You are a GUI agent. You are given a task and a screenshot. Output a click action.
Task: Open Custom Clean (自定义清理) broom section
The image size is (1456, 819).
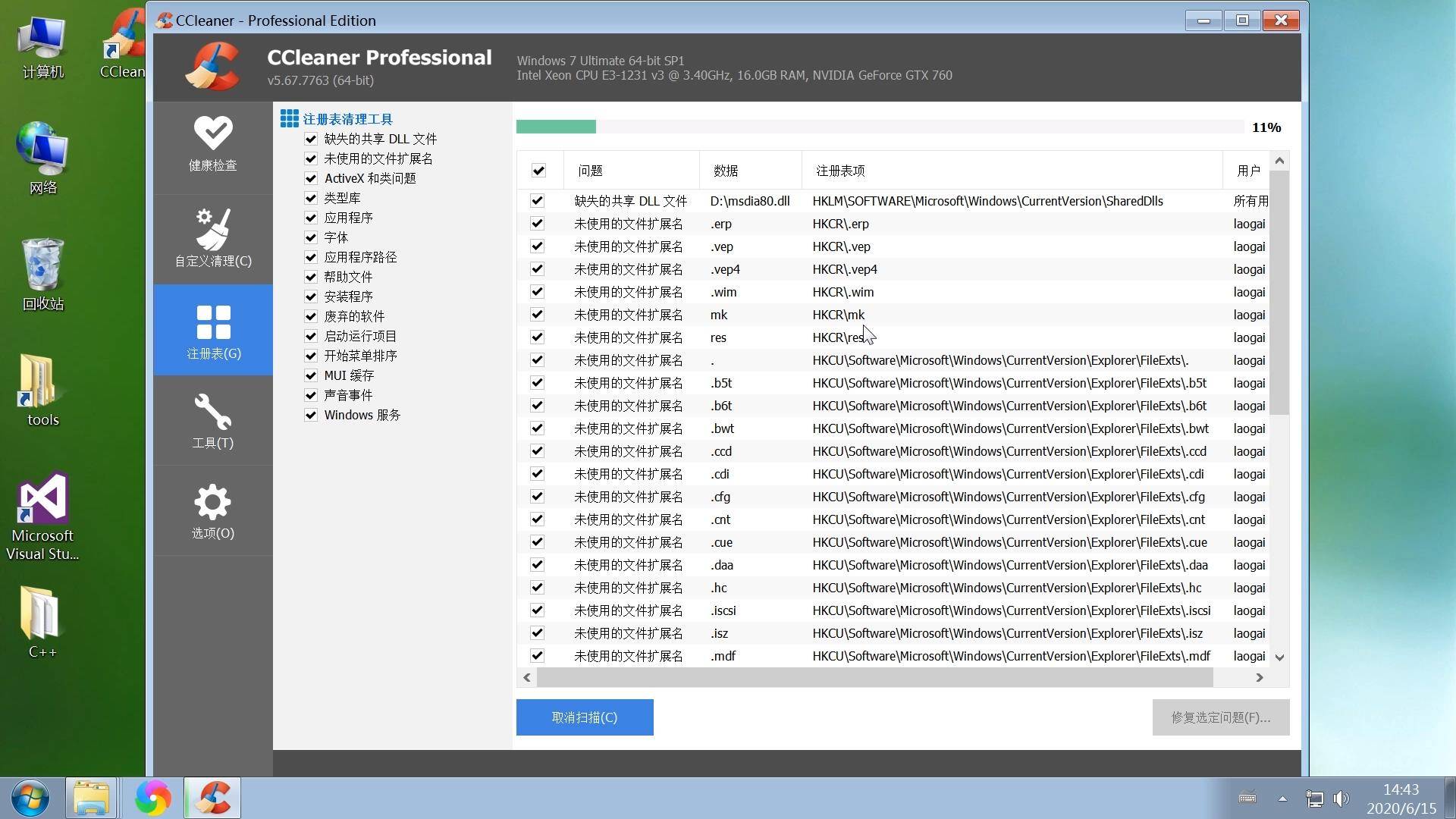(x=213, y=239)
